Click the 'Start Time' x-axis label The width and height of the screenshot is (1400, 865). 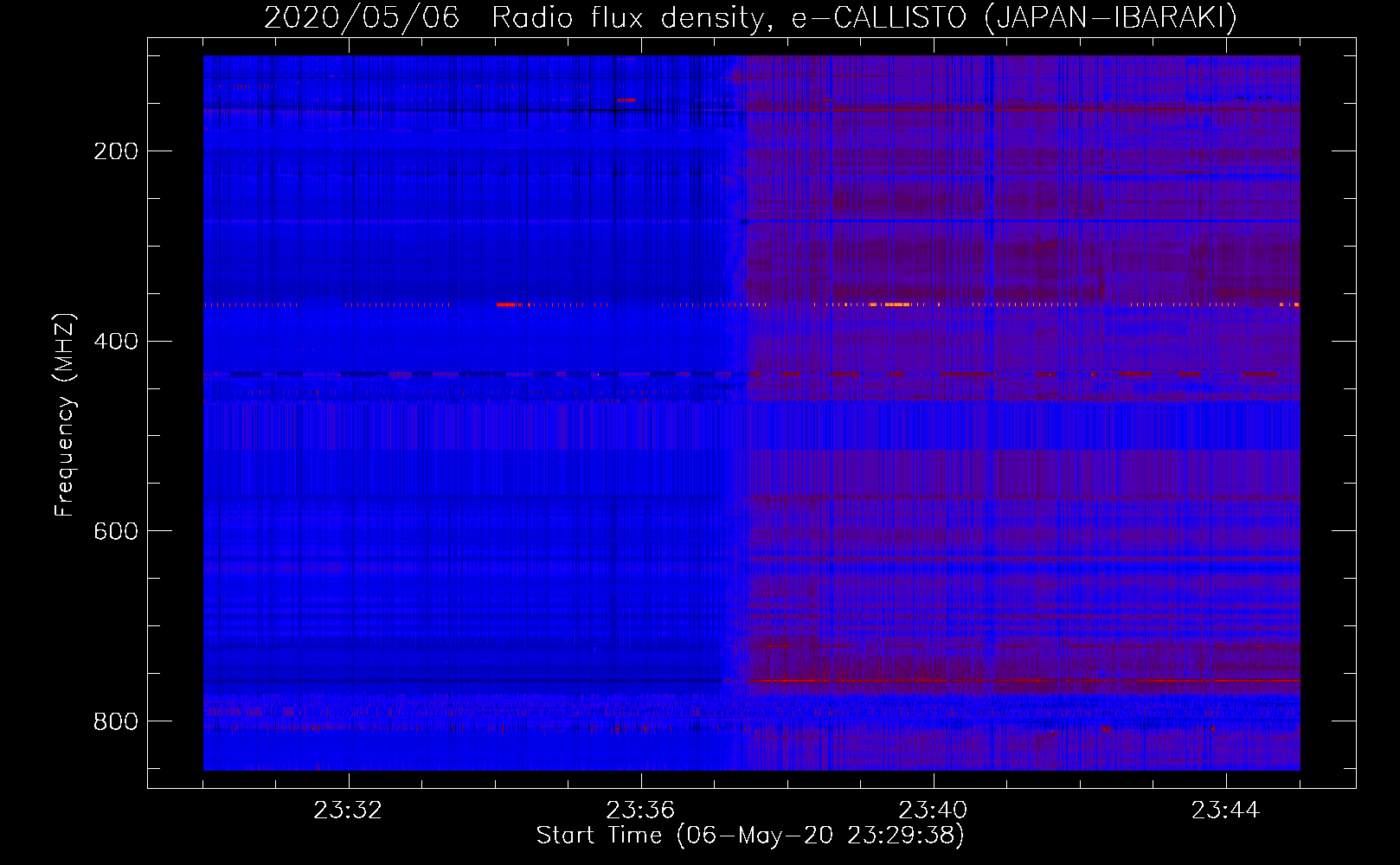pyautogui.click(x=750, y=836)
